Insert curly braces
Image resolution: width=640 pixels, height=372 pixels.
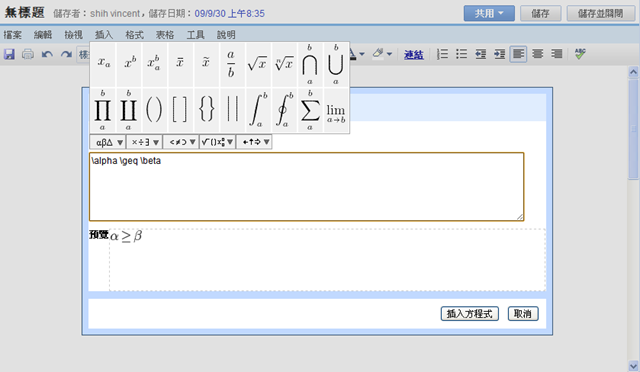pos(207,110)
